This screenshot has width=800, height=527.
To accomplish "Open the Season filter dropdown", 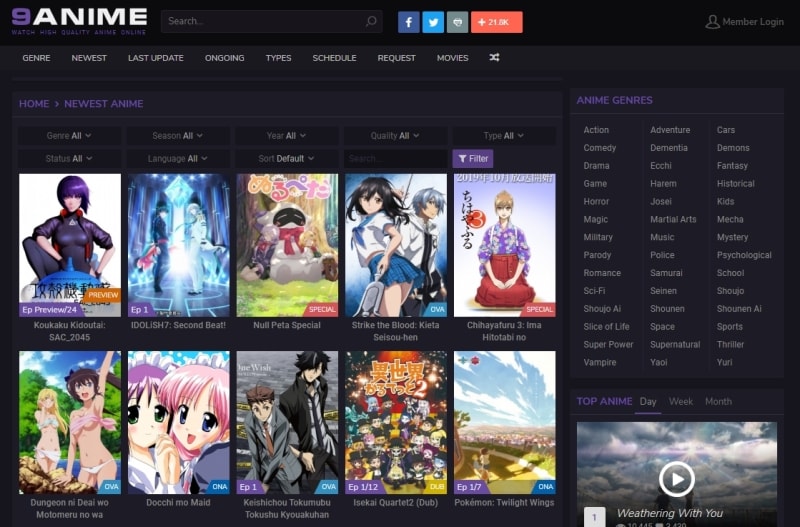I will click(178, 135).
